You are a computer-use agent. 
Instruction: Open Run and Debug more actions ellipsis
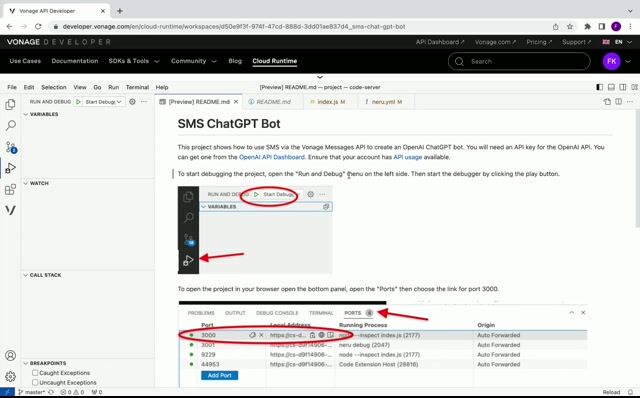point(144,102)
